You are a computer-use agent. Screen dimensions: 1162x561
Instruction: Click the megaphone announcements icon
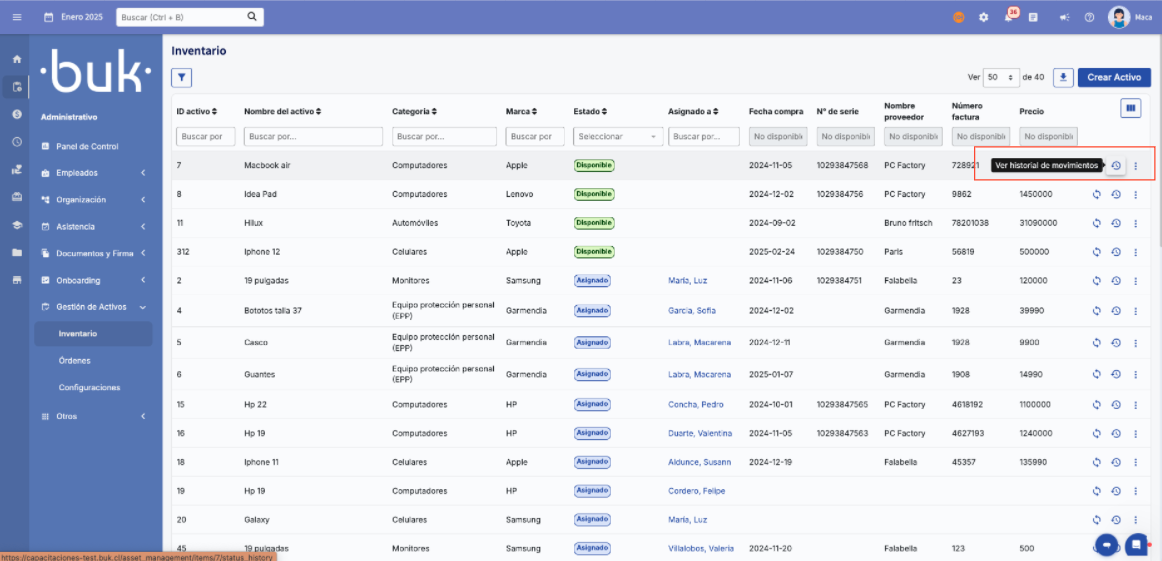(x=1063, y=17)
